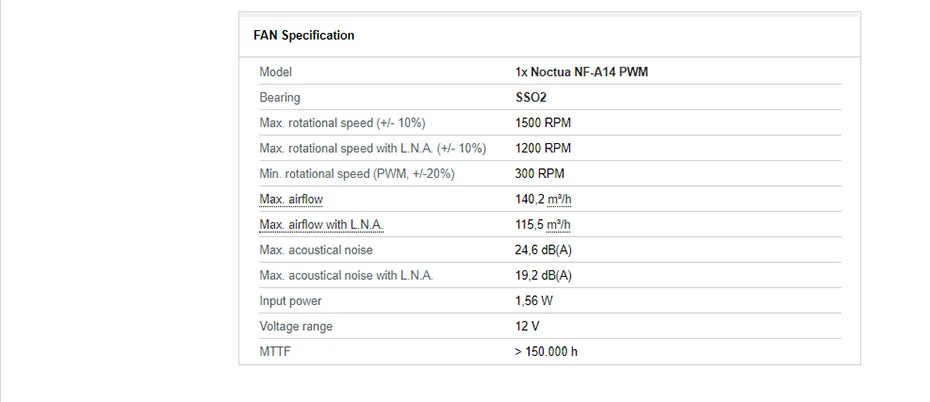The image size is (930, 402).
Task: Click the 300 RPM value
Action: (540, 173)
